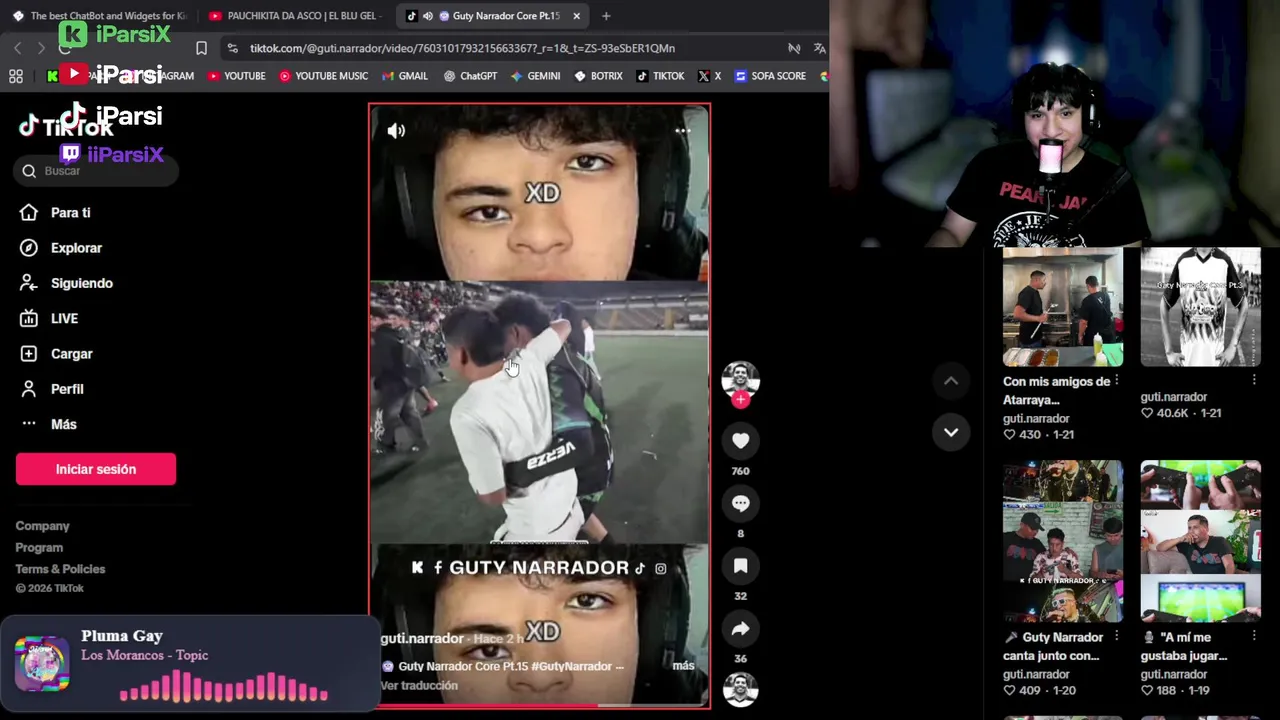Image resolution: width=1280 pixels, height=720 pixels.
Task: Save the video using the bookmark icon
Action: click(740, 566)
